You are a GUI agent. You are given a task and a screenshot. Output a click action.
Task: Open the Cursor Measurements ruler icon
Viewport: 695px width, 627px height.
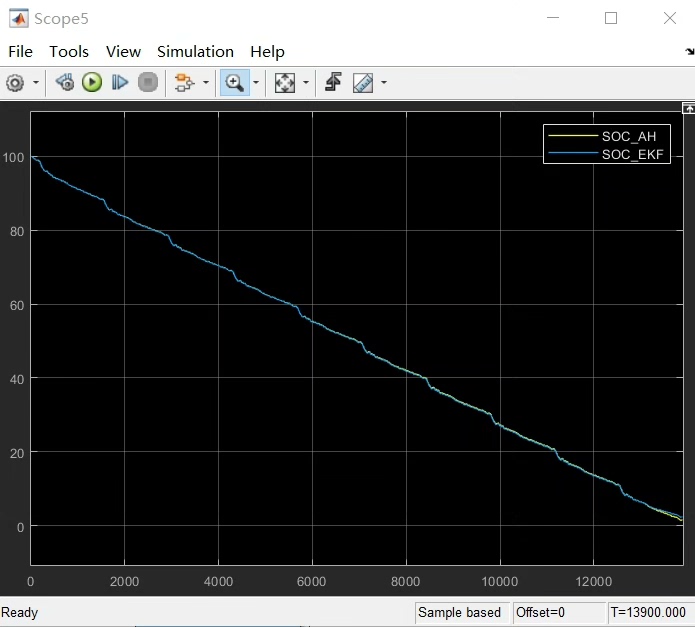click(363, 83)
